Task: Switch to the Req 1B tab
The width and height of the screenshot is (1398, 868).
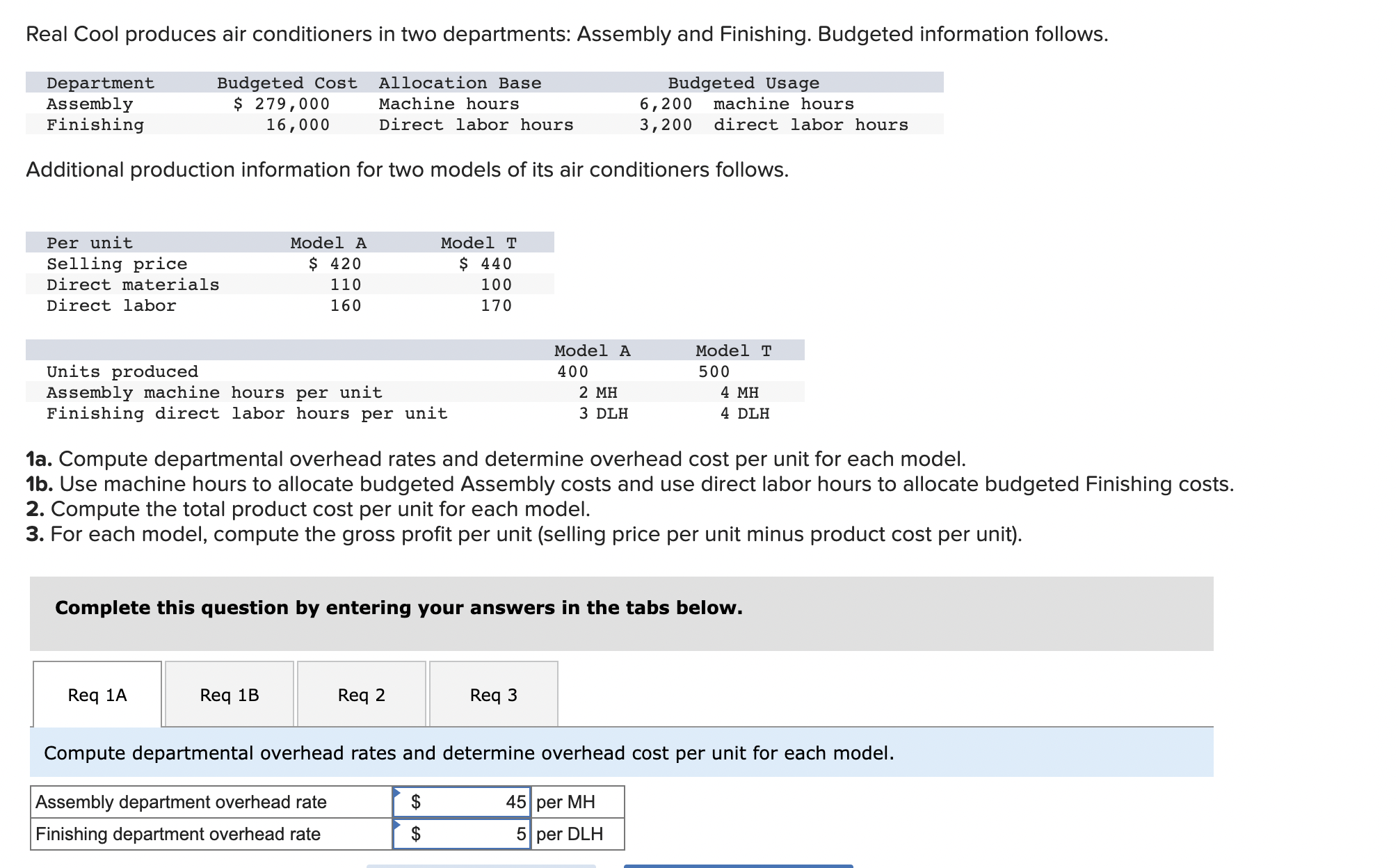Action: coord(230,695)
